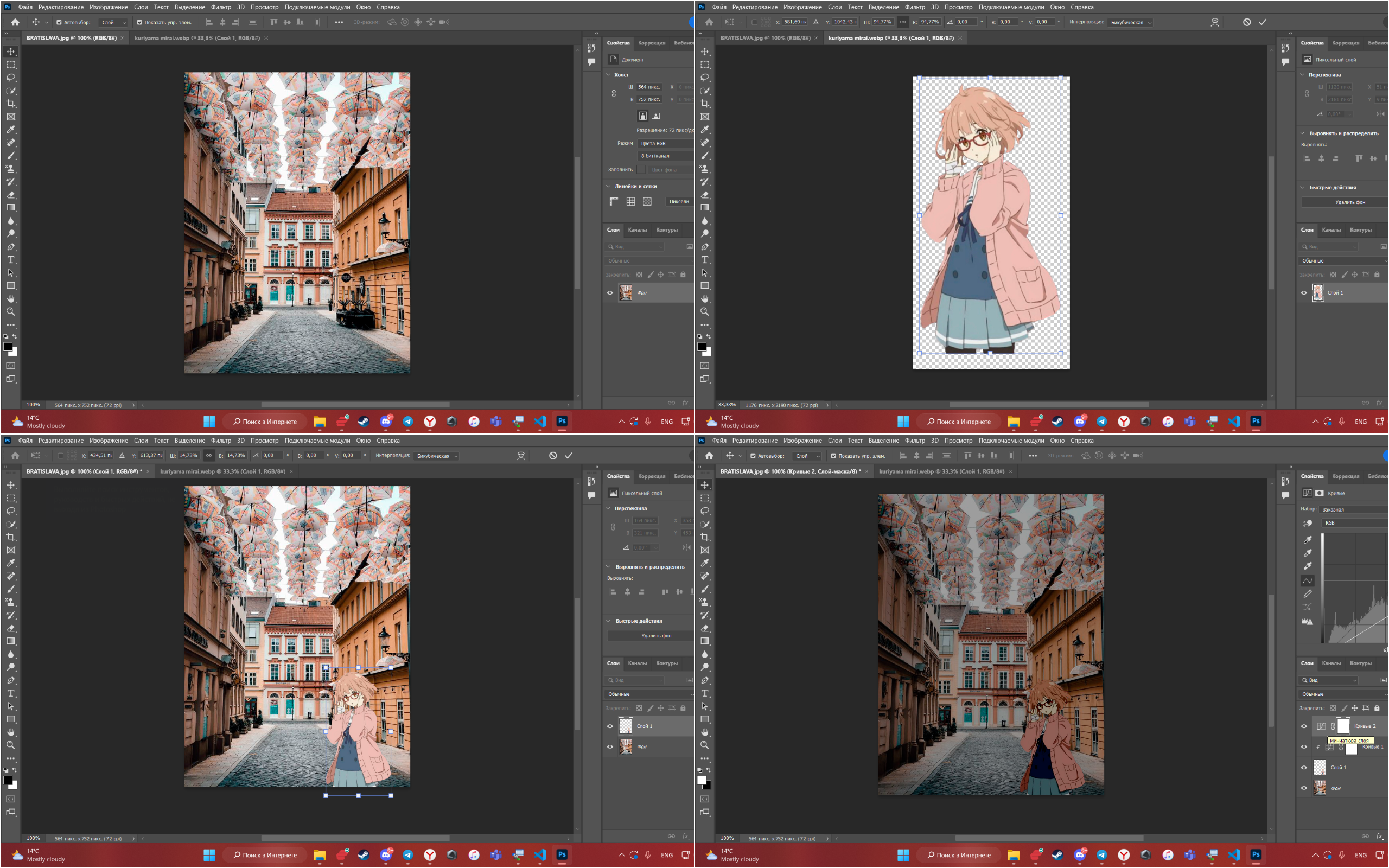Click the three-dots overflow icon in top-left options bar

pyautogui.click(x=339, y=22)
